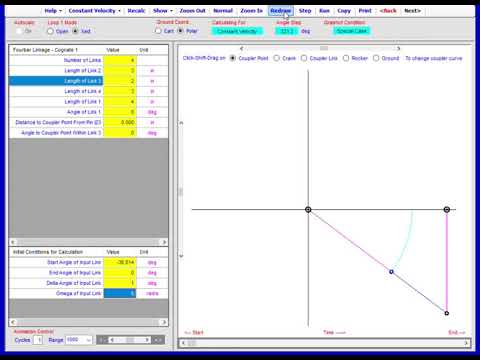Image resolution: width=480 pixels, height=360 pixels.
Task: Select the Ground radio button
Action: tap(376, 58)
